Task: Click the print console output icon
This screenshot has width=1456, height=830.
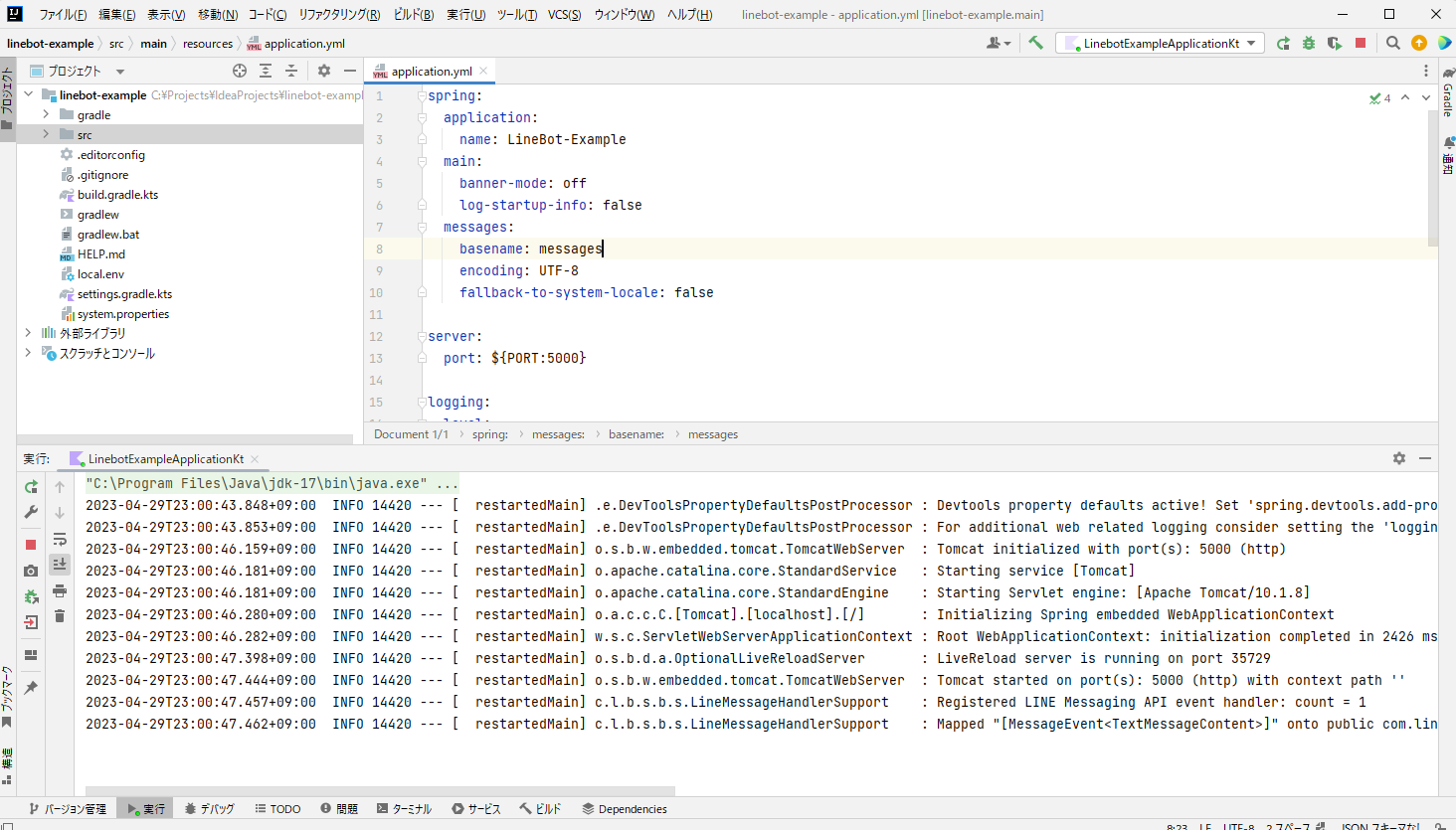Action: point(60,590)
